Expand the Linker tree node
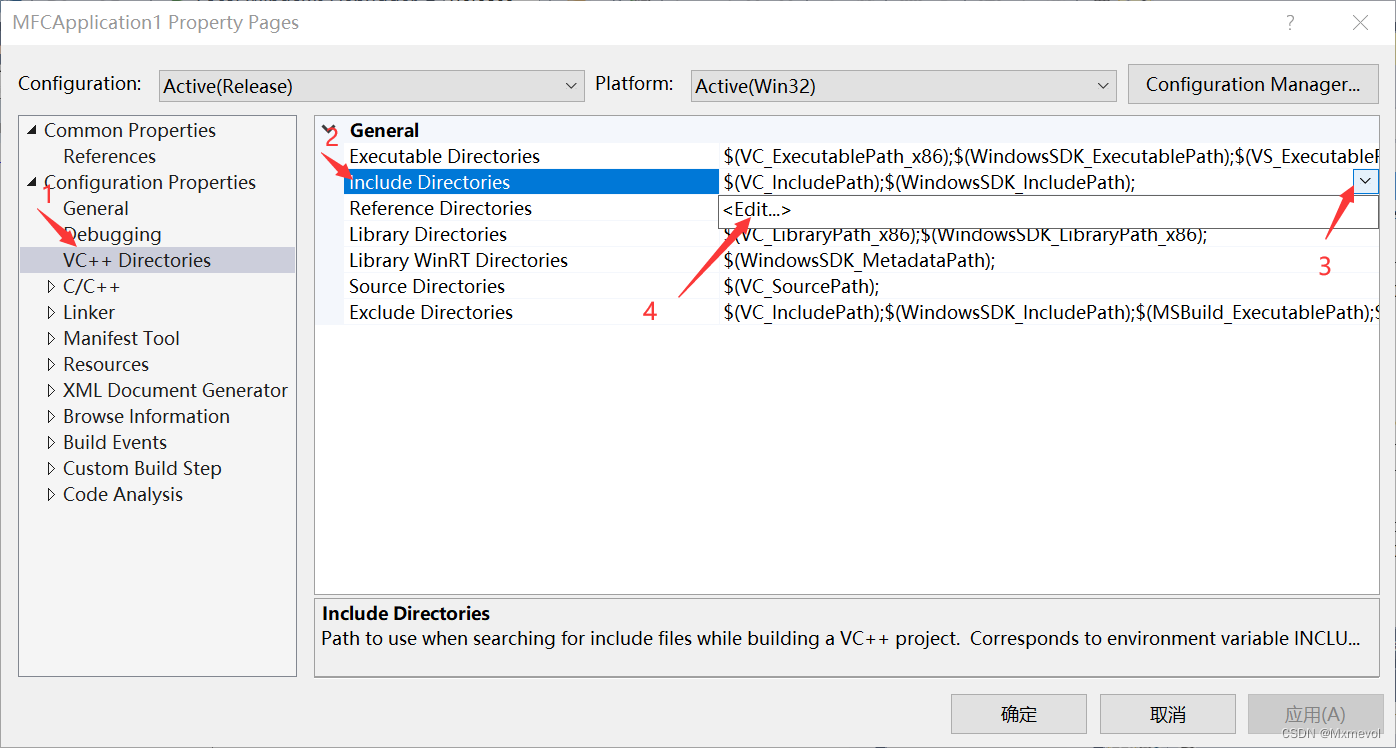The image size is (1396, 748). click(52, 312)
